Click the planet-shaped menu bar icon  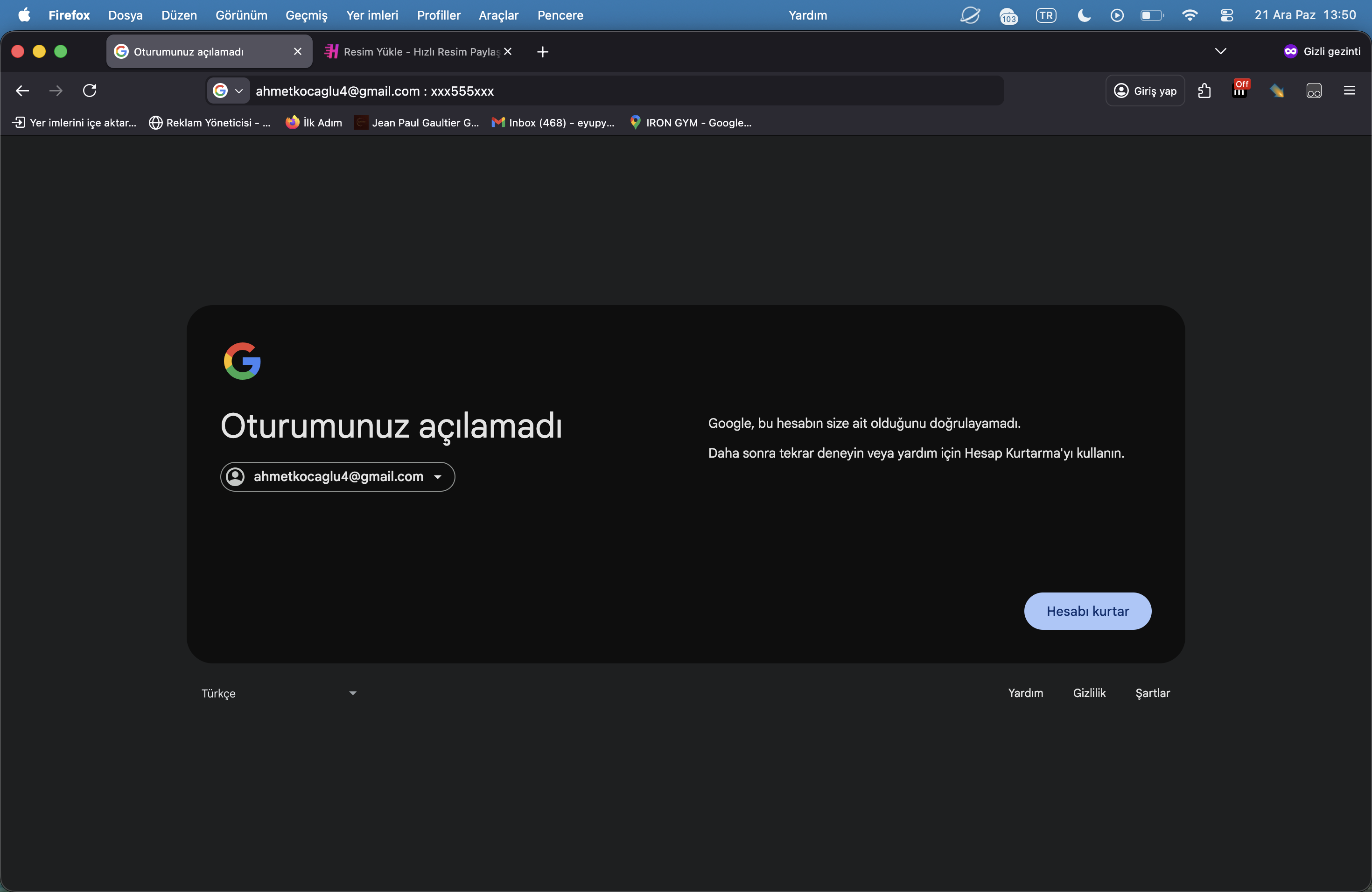click(x=970, y=15)
